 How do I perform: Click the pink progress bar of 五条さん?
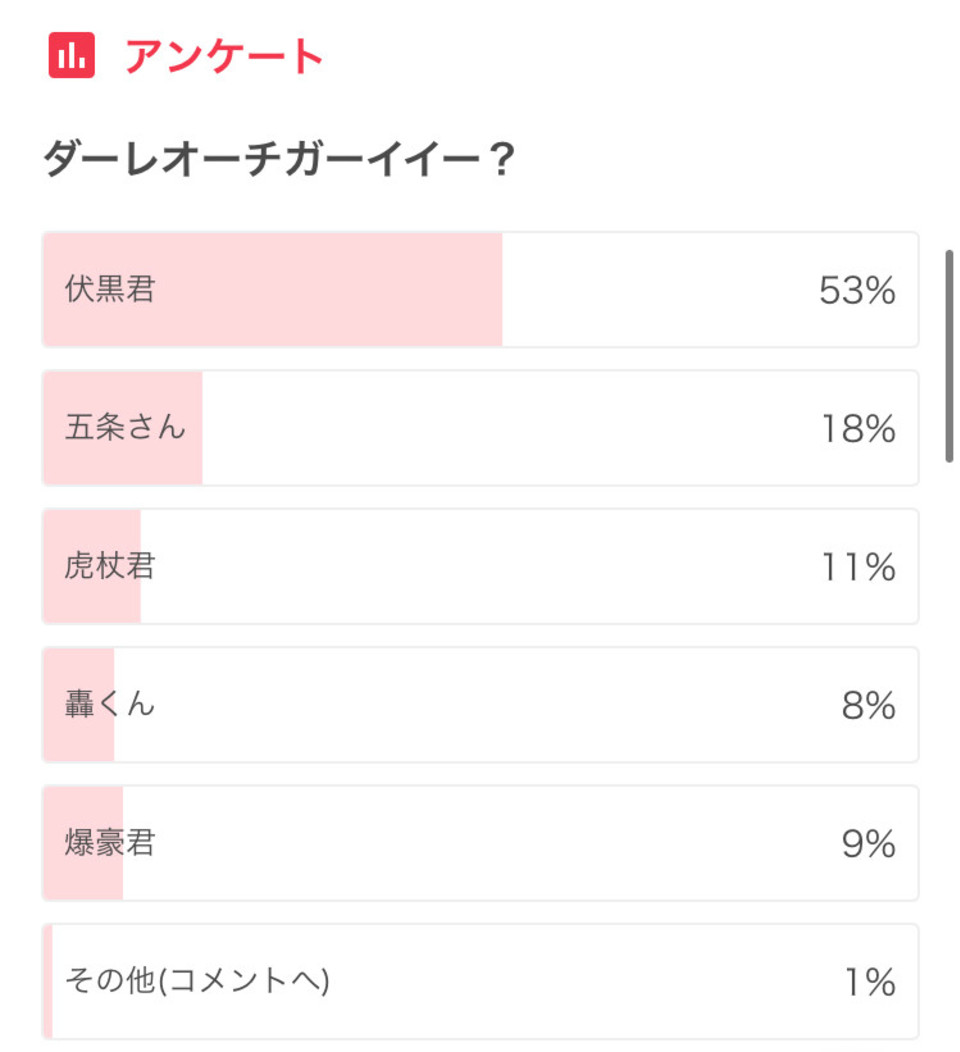123,428
